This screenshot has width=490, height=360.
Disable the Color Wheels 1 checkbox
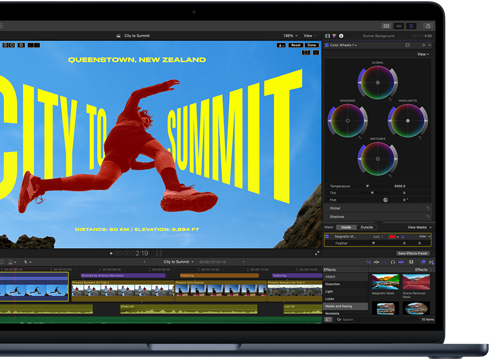[327, 45]
